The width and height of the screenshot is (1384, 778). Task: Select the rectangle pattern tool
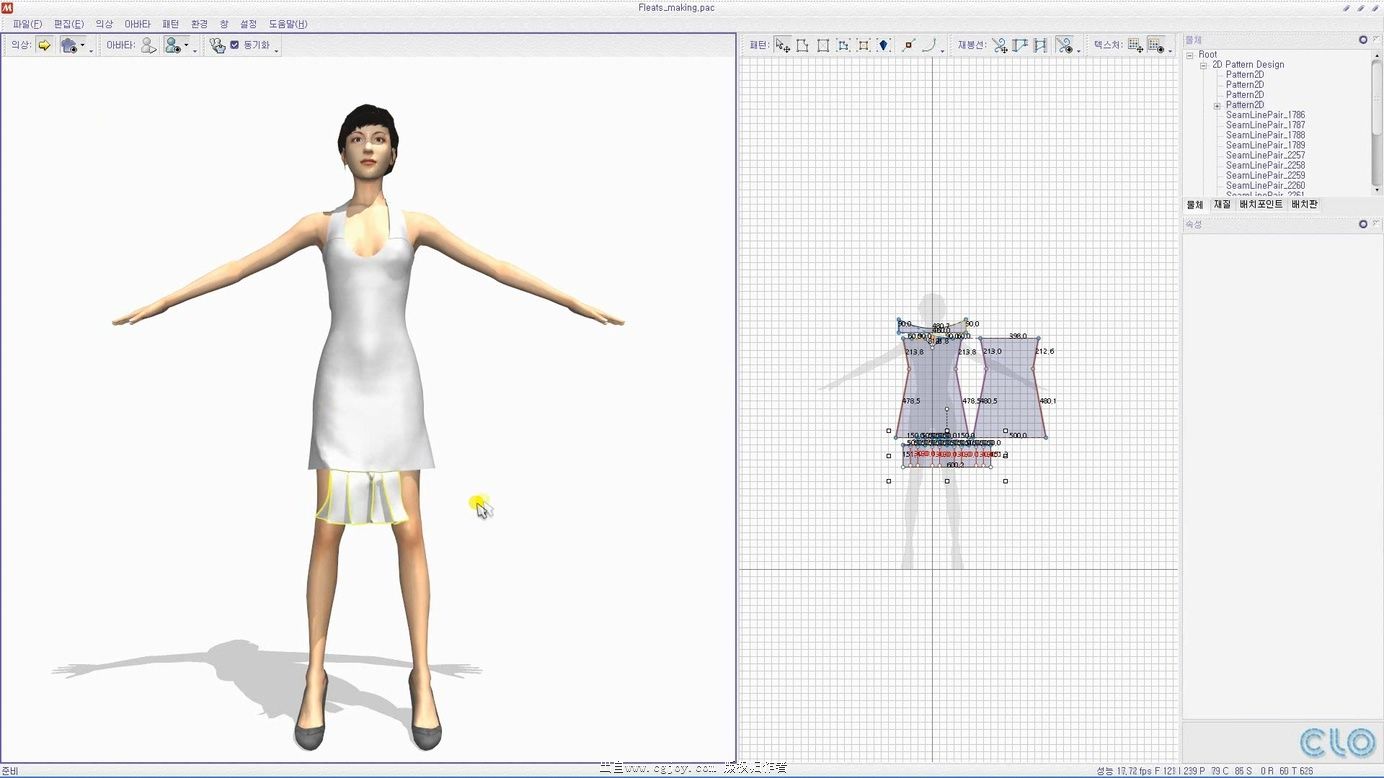[x=823, y=45]
